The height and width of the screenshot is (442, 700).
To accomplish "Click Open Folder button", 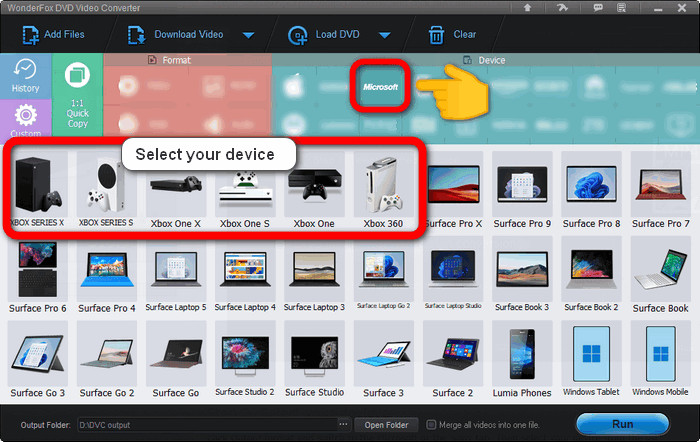I will pos(386,425).
